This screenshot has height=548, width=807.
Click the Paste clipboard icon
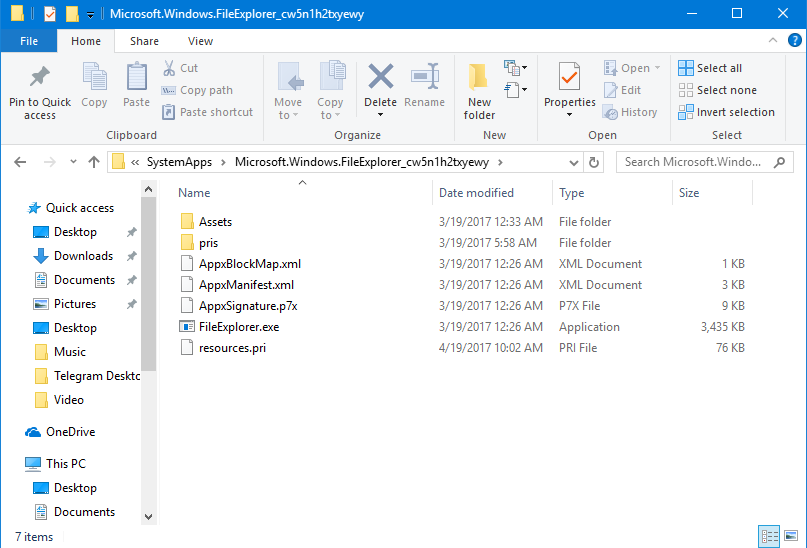(136, 77)
